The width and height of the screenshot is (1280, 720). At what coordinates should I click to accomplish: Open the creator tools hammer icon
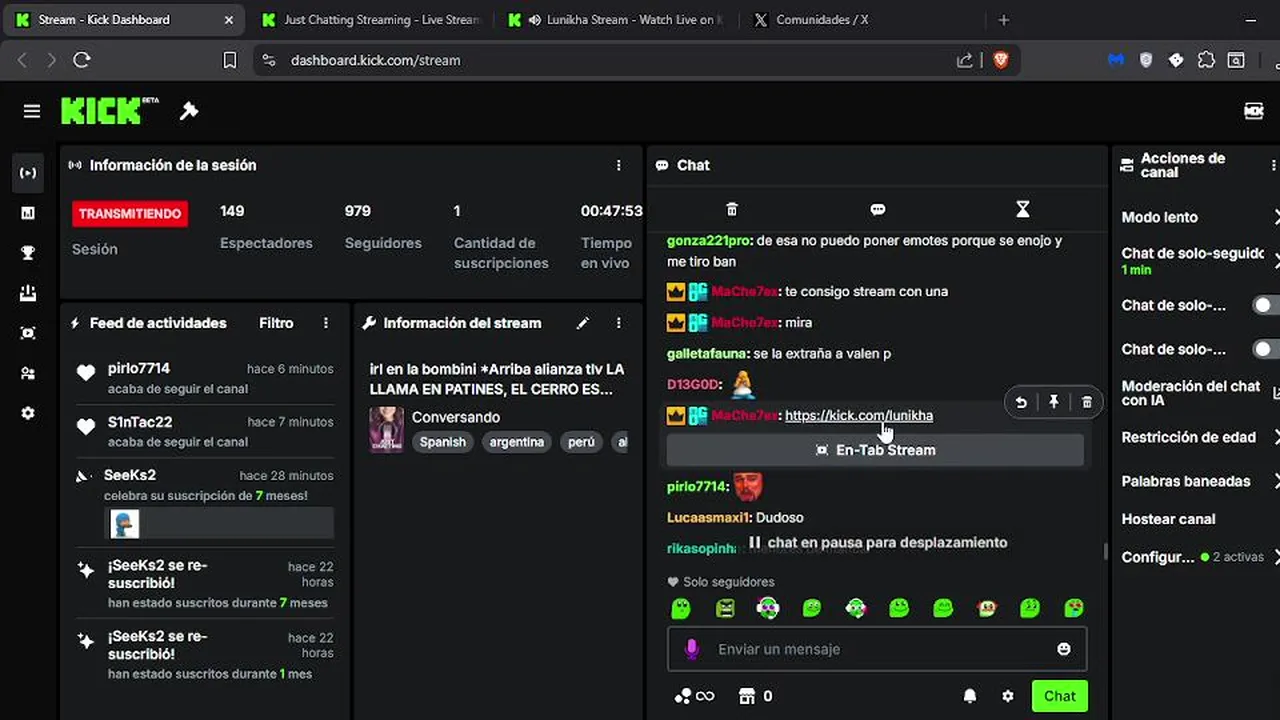point(189,111)
